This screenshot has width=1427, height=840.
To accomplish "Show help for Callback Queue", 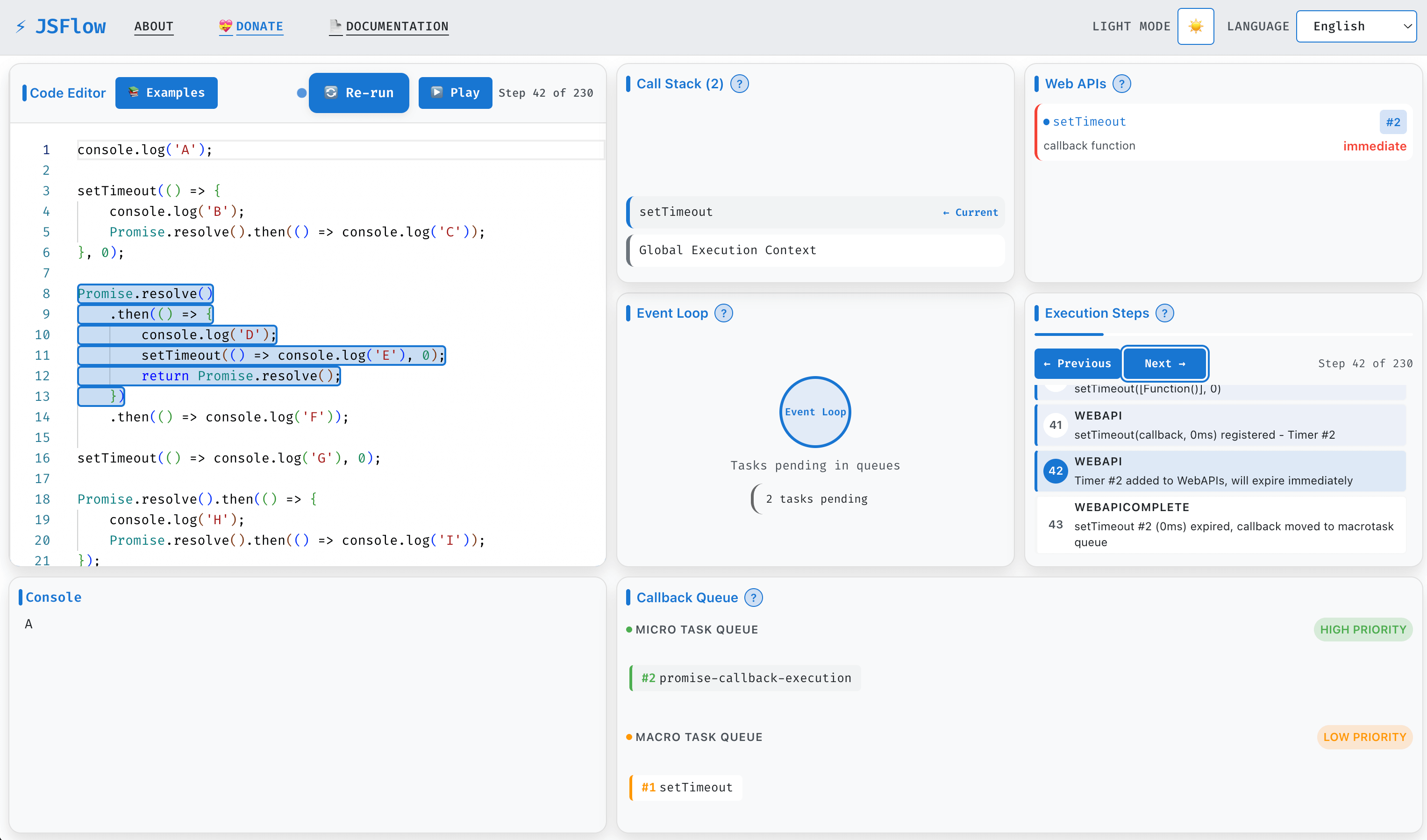I will [754, 597].
